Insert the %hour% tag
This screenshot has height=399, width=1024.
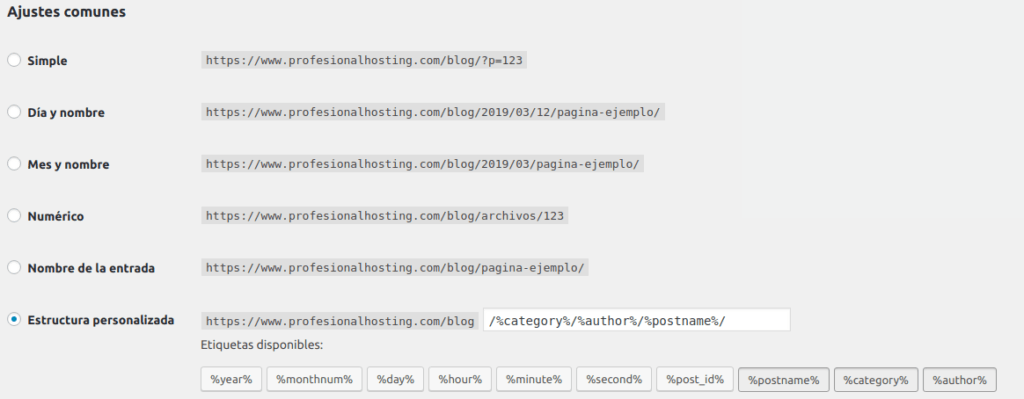pyautogui.click(x=460, y=379)
